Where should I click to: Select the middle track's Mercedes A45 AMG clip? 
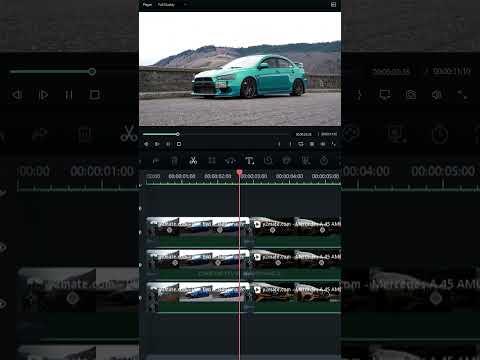click(297, 264)
